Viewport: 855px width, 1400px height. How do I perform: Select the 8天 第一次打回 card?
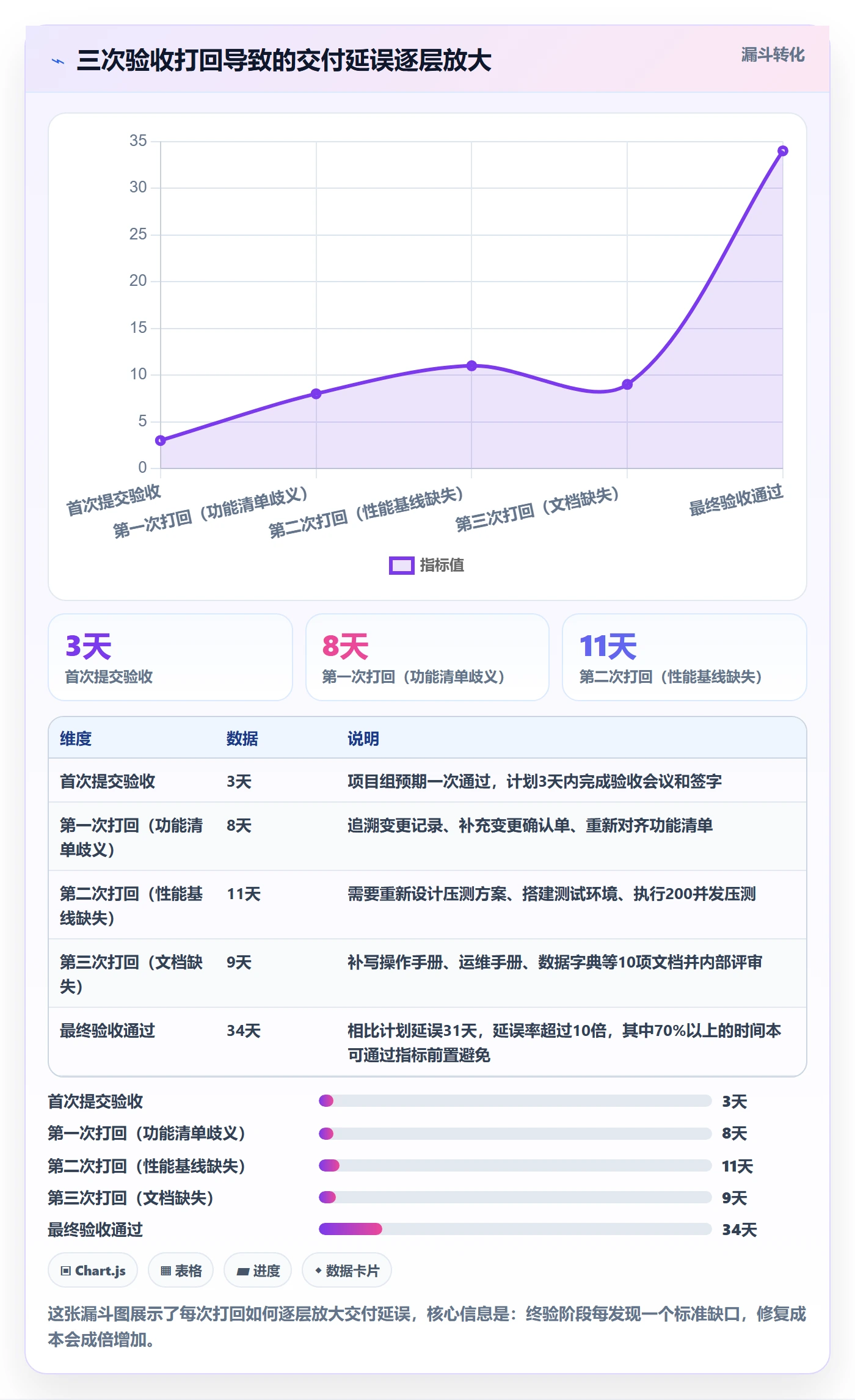428,657
